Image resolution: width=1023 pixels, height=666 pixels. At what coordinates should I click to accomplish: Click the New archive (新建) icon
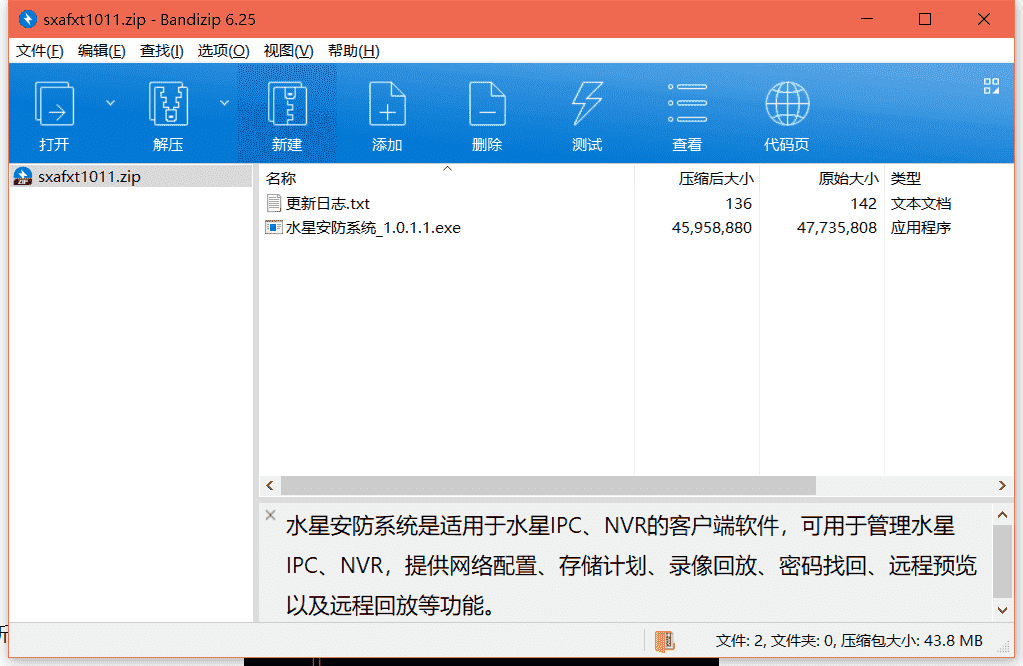click(287, 104)
